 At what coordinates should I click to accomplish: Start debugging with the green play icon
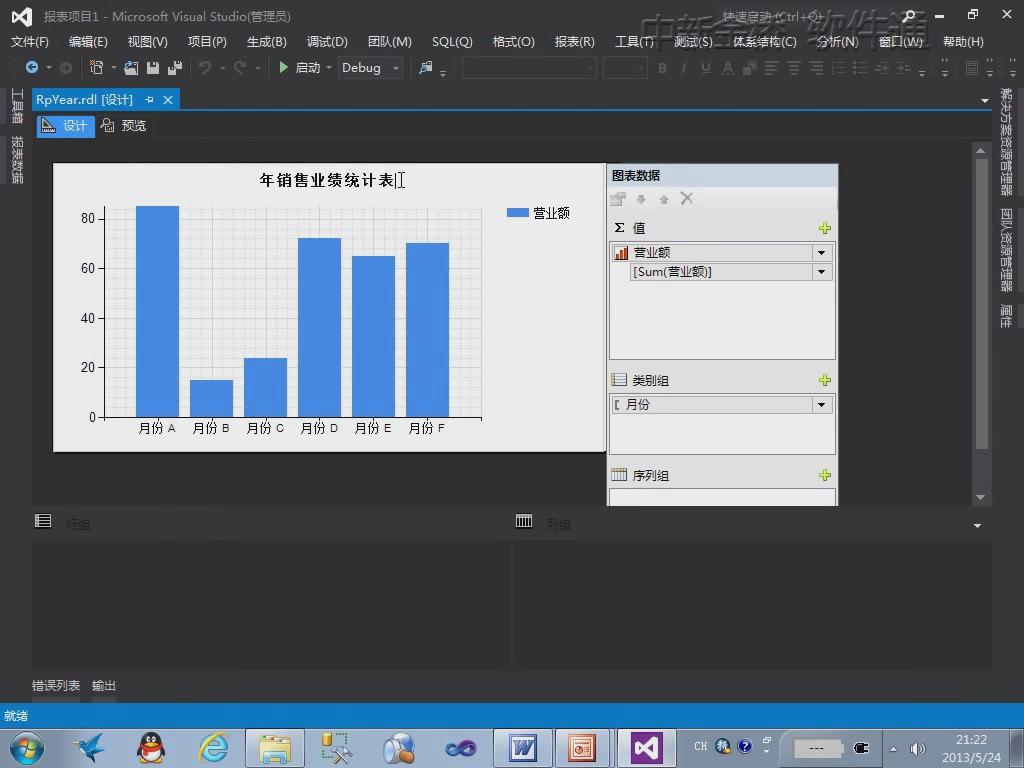click(x=283, y=67)
